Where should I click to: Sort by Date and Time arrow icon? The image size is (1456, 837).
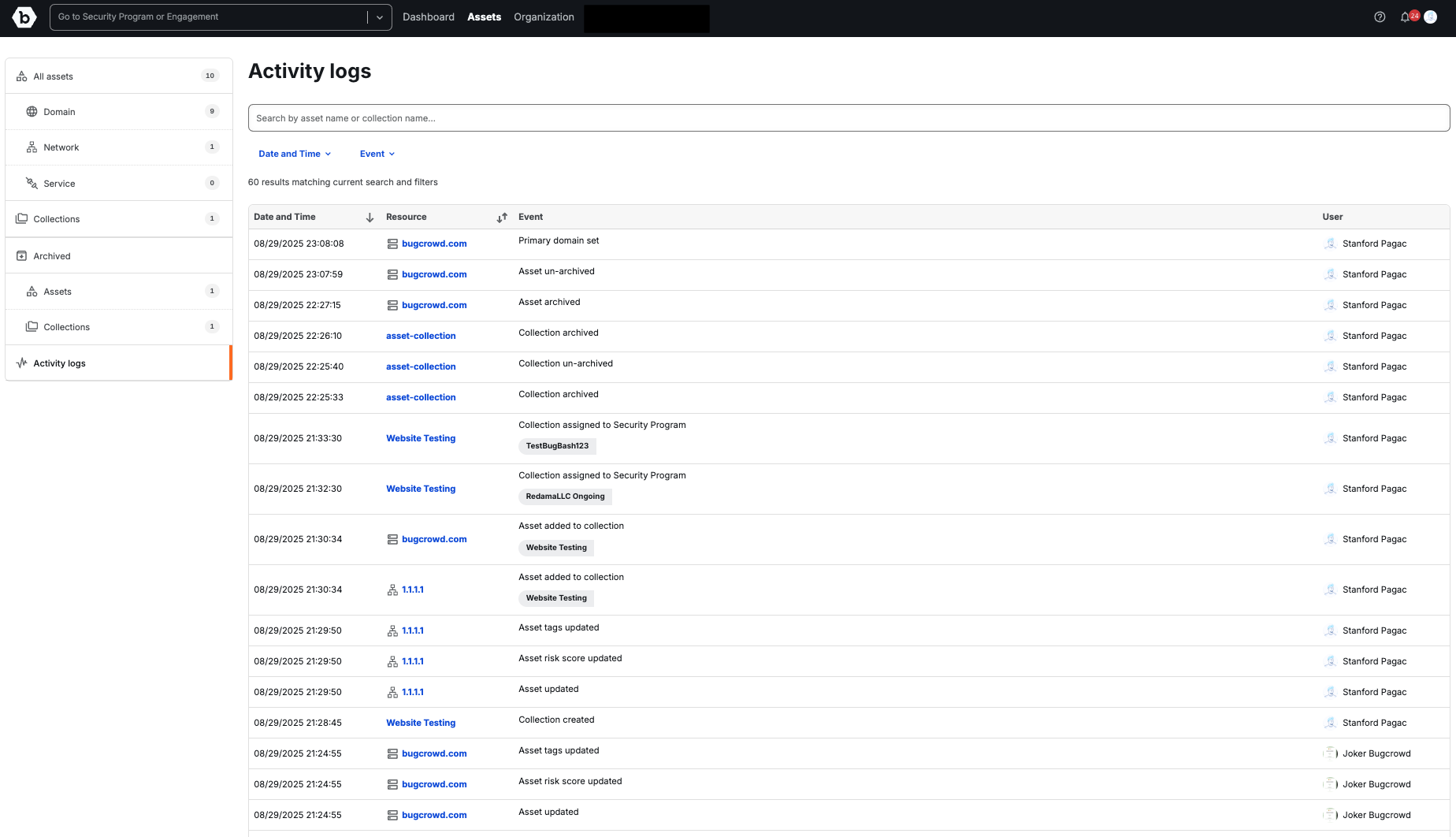point(370,218)
